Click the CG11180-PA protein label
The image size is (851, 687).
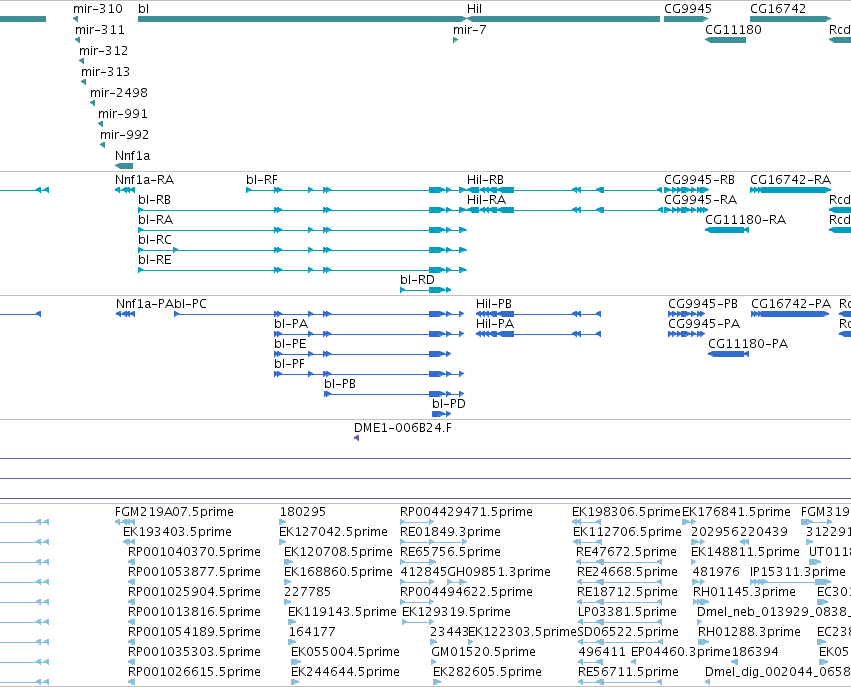(748, 344)
